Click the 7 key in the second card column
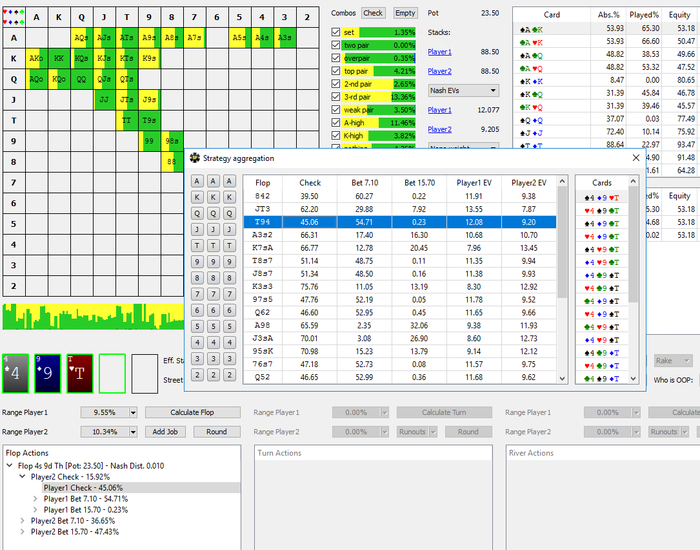This screenshot has width=700, height=550. 213,294
